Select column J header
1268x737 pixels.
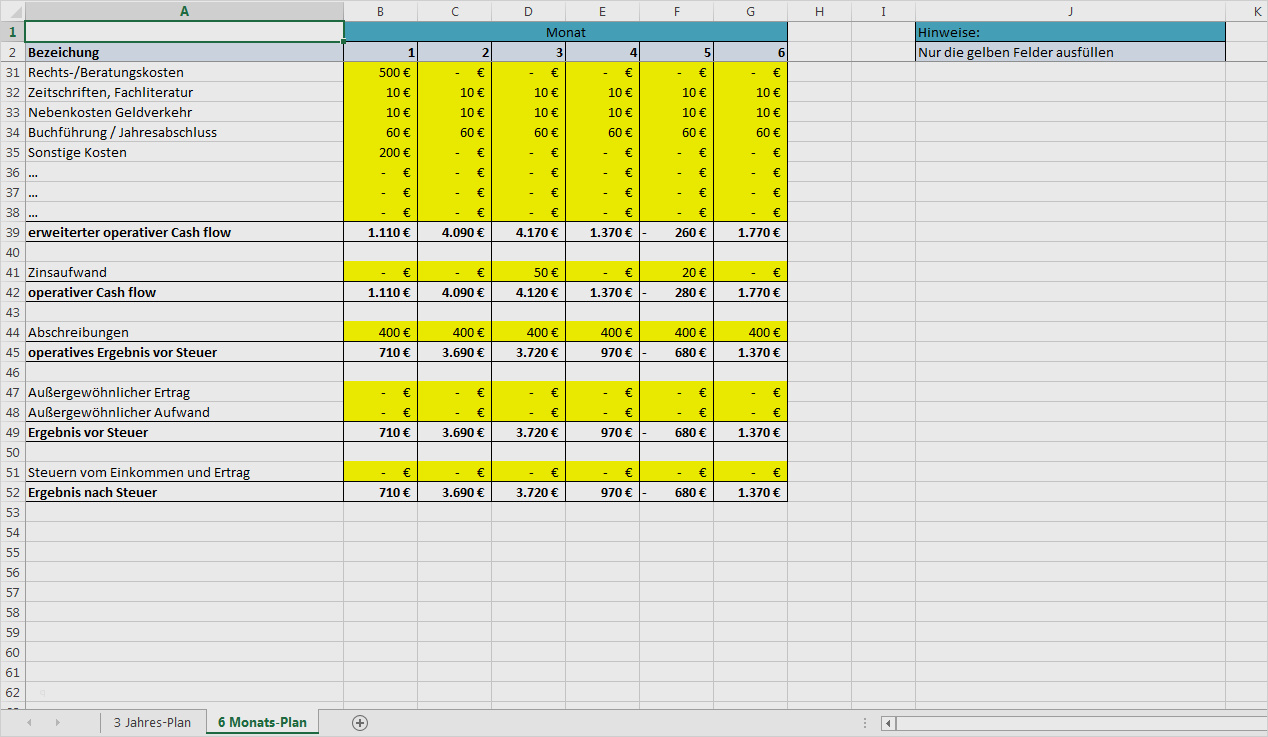coord(1070,11)
